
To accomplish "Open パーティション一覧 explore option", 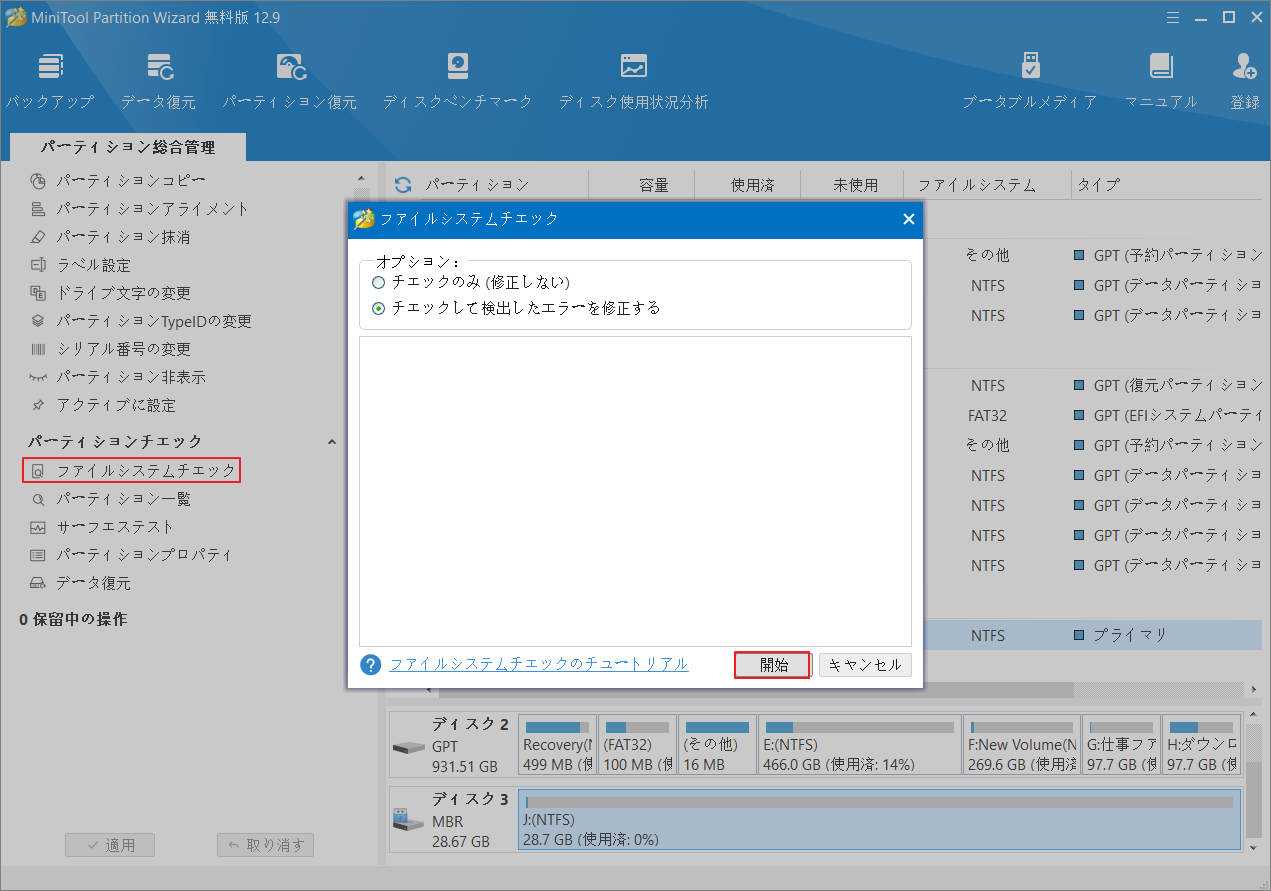I will [x=123, y=498].
